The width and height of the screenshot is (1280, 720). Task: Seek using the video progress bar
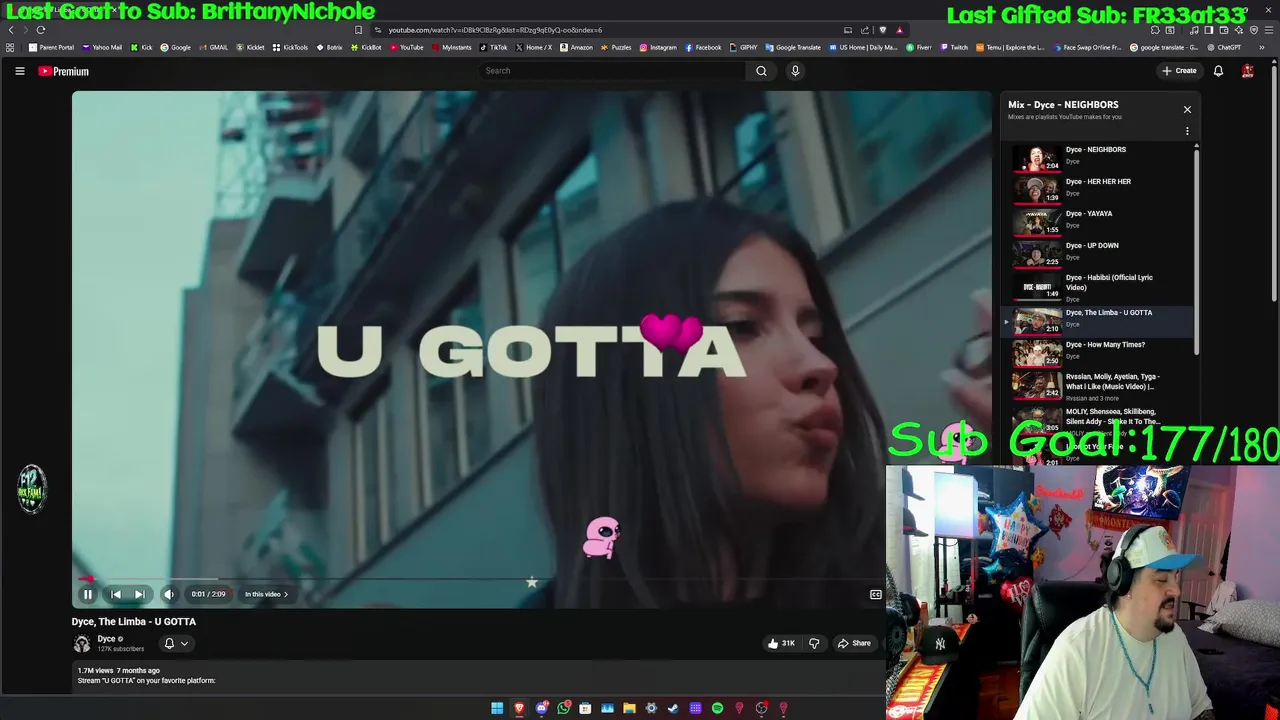(x=478, y=579)
